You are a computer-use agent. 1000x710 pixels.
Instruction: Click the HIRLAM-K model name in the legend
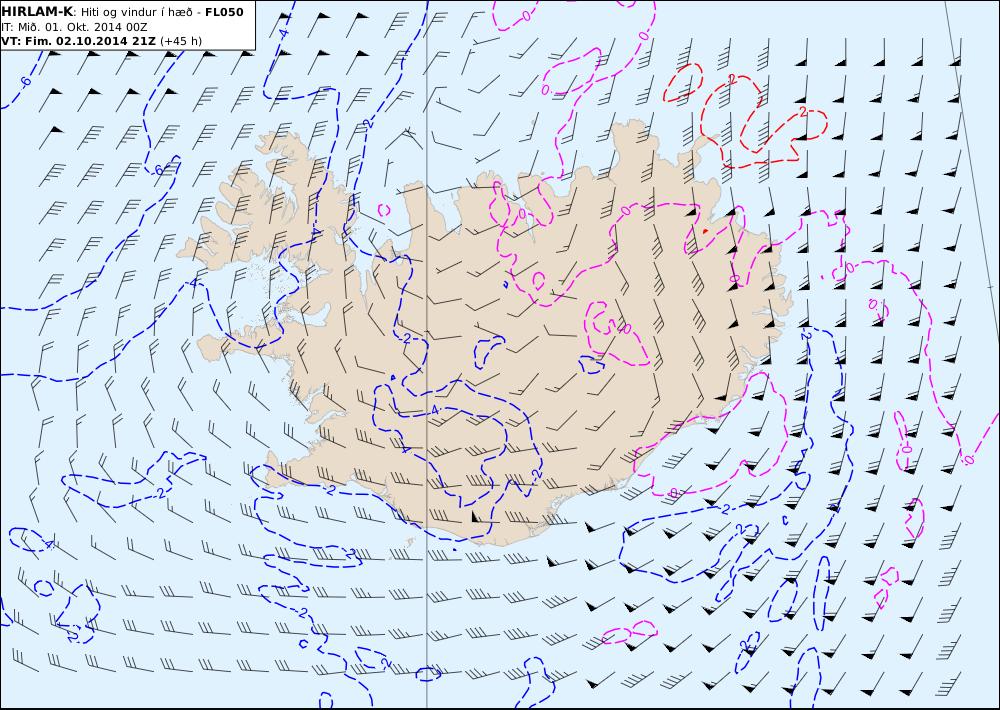(x=38, y=12)
